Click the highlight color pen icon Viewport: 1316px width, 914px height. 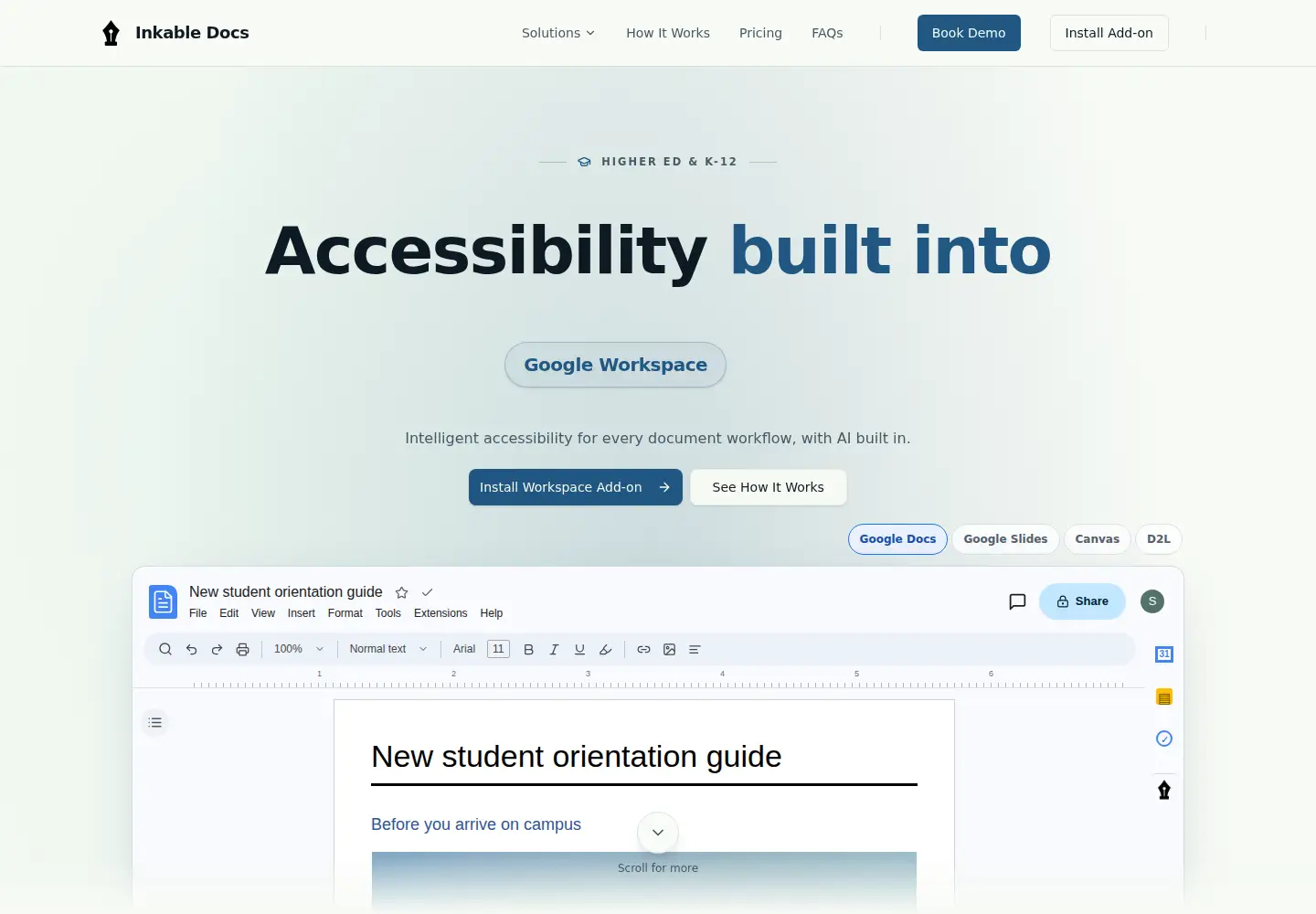pos(605,649)
